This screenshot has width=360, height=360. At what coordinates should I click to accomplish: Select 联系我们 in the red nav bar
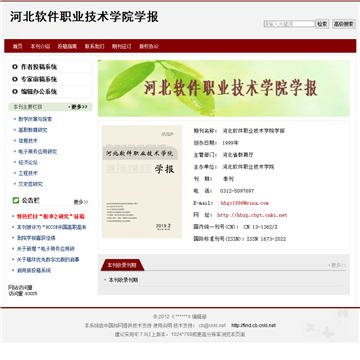click(x=94, y=46)
